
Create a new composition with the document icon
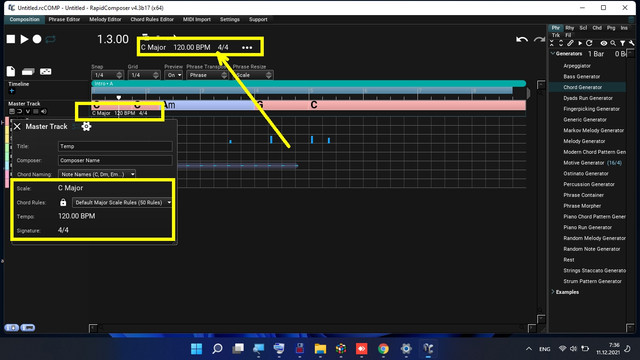[11, 71]
